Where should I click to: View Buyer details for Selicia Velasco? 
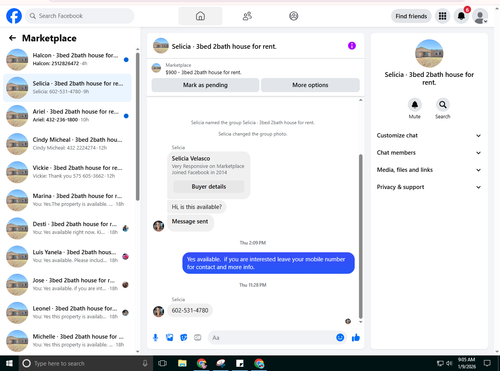pos(209,187)
